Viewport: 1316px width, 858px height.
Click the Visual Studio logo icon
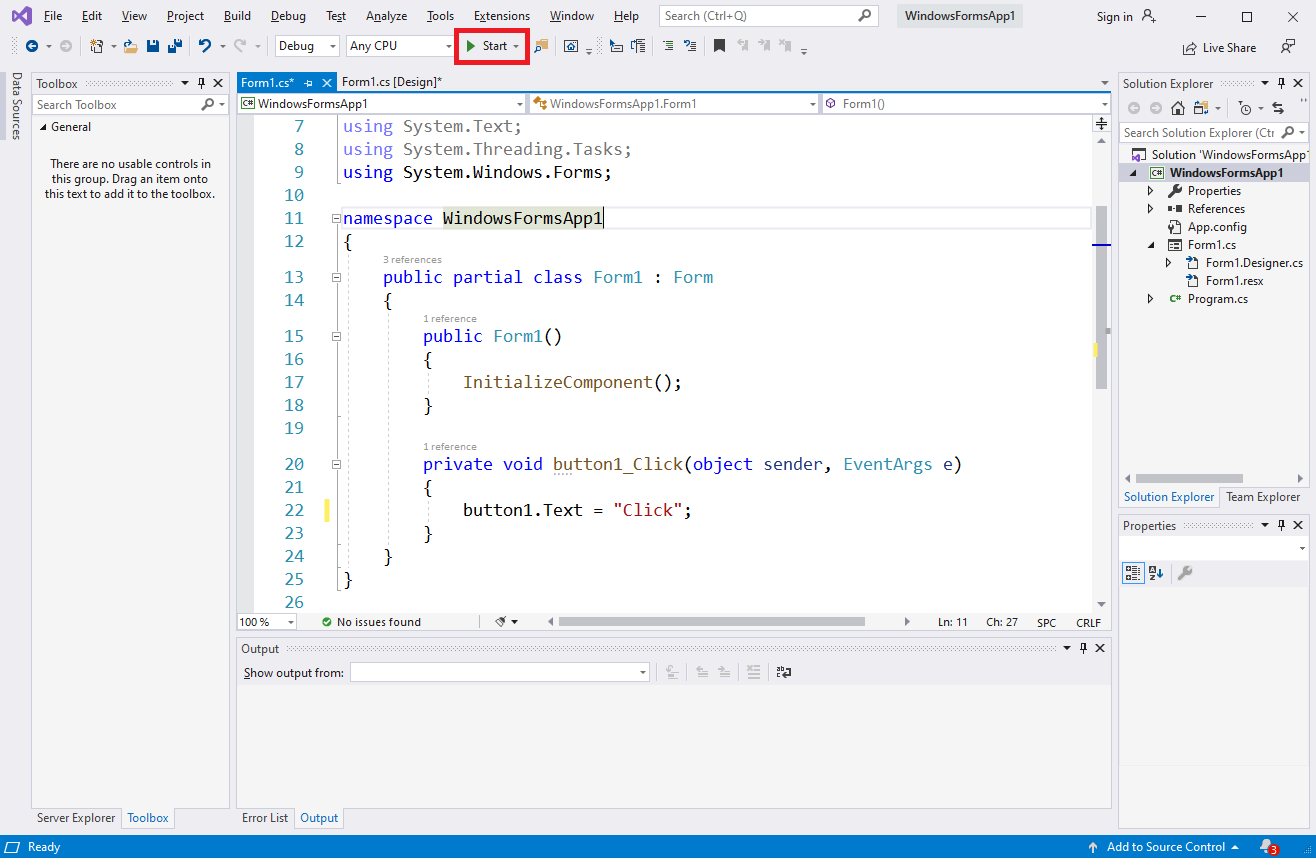pos(21,16)
